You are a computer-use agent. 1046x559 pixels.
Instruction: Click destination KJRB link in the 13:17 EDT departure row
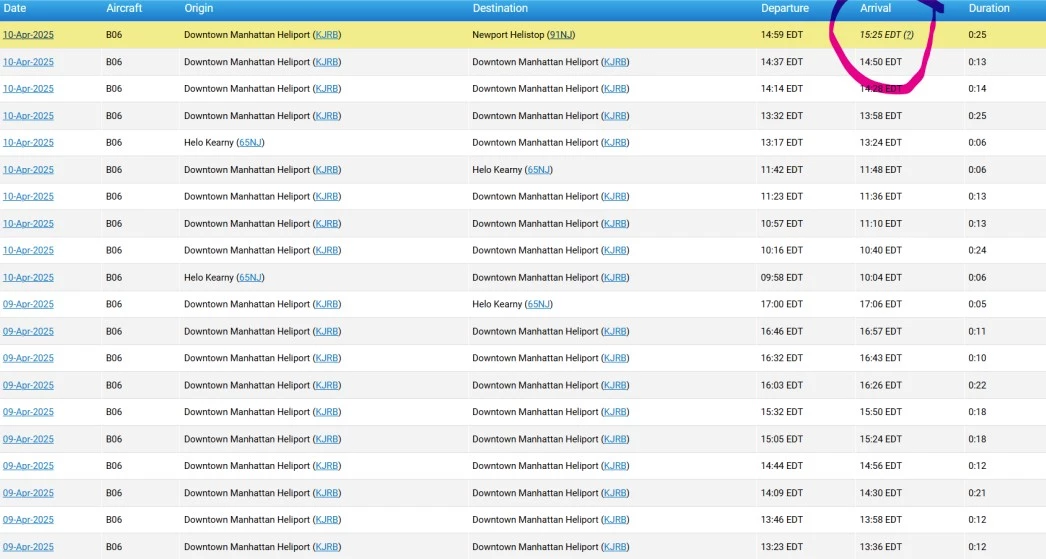point(615,143)
